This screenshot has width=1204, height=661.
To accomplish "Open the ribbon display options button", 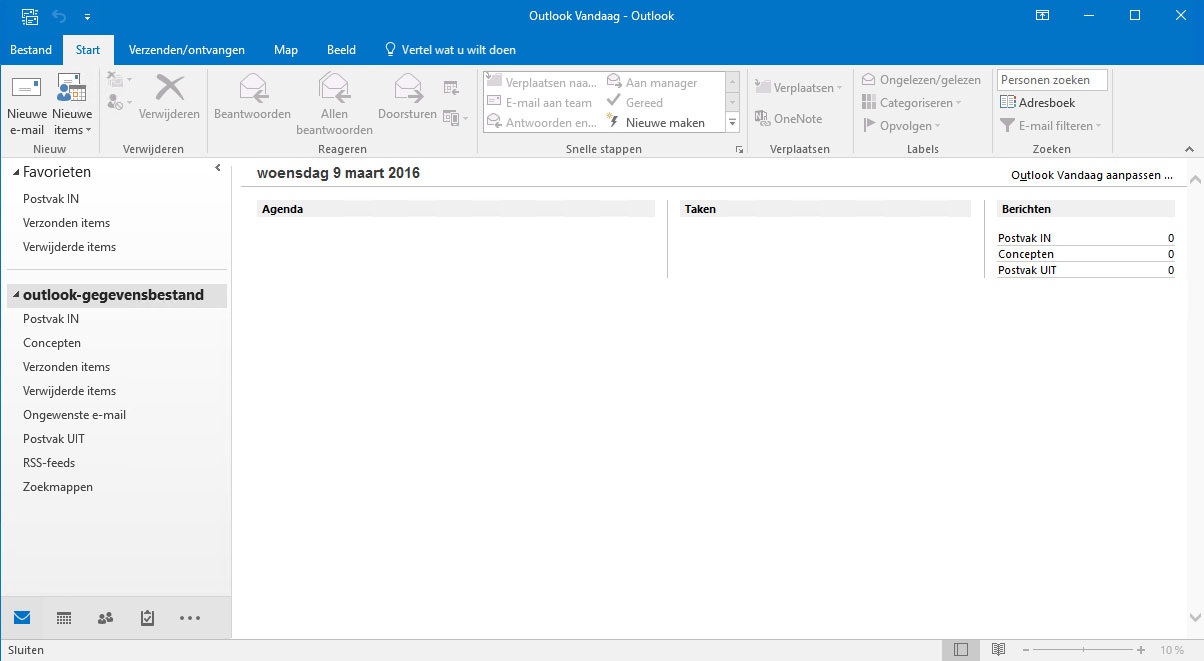I will click(x=1042, y=16).
